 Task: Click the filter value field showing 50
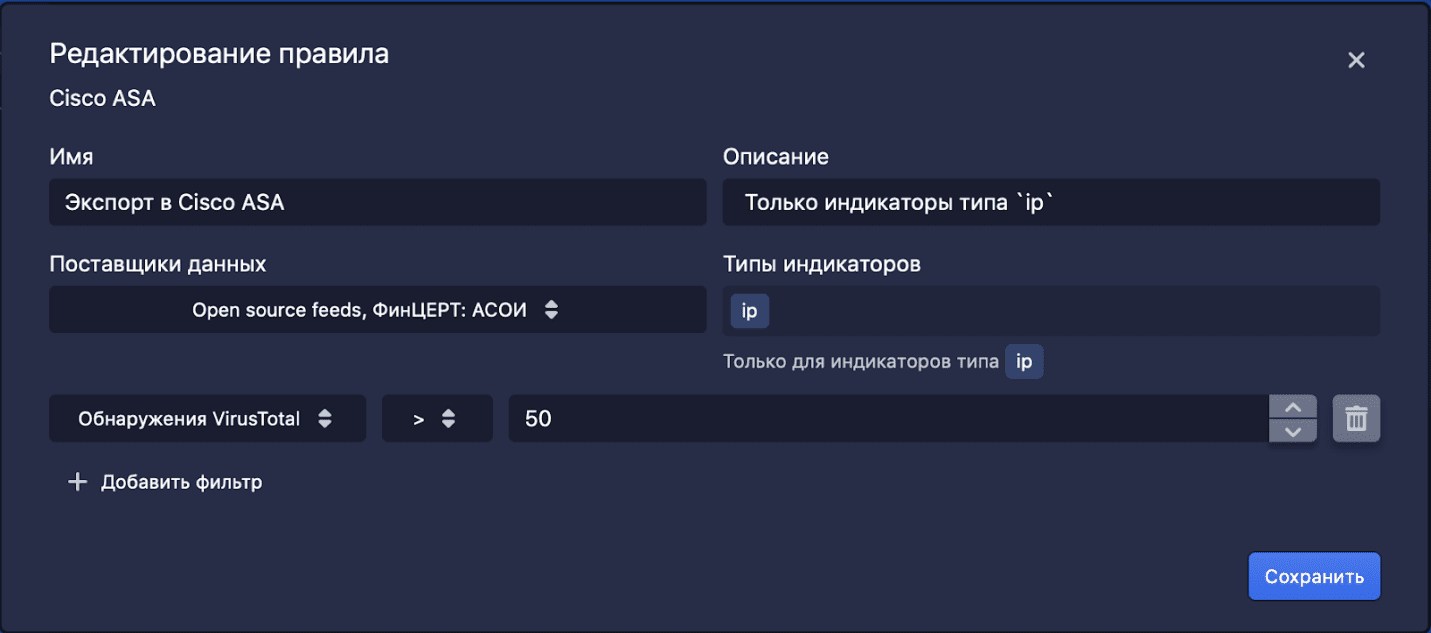tap(887, 419)
